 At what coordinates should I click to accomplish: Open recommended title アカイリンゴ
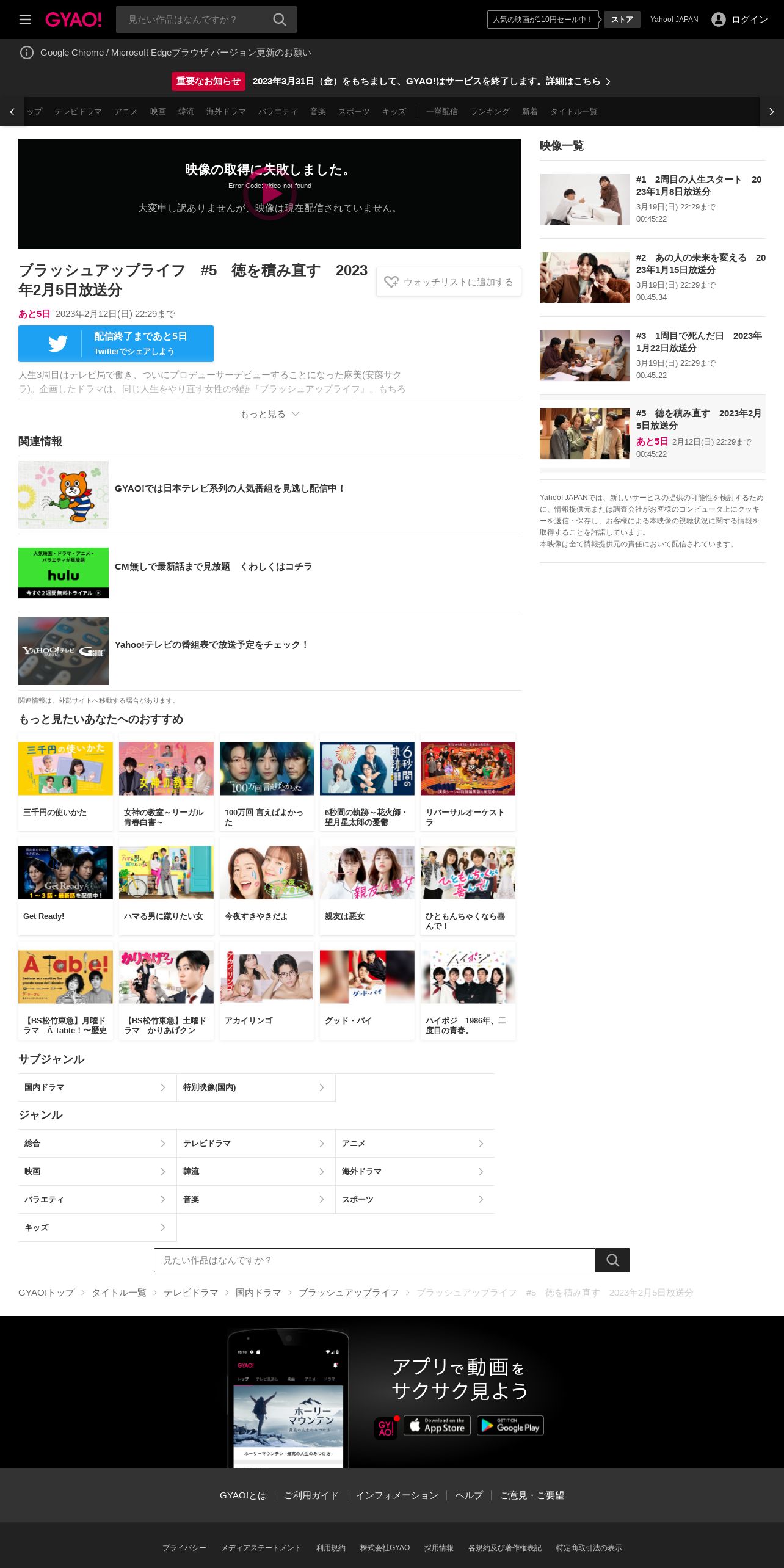pyautogui.click(x=267, y=990)
